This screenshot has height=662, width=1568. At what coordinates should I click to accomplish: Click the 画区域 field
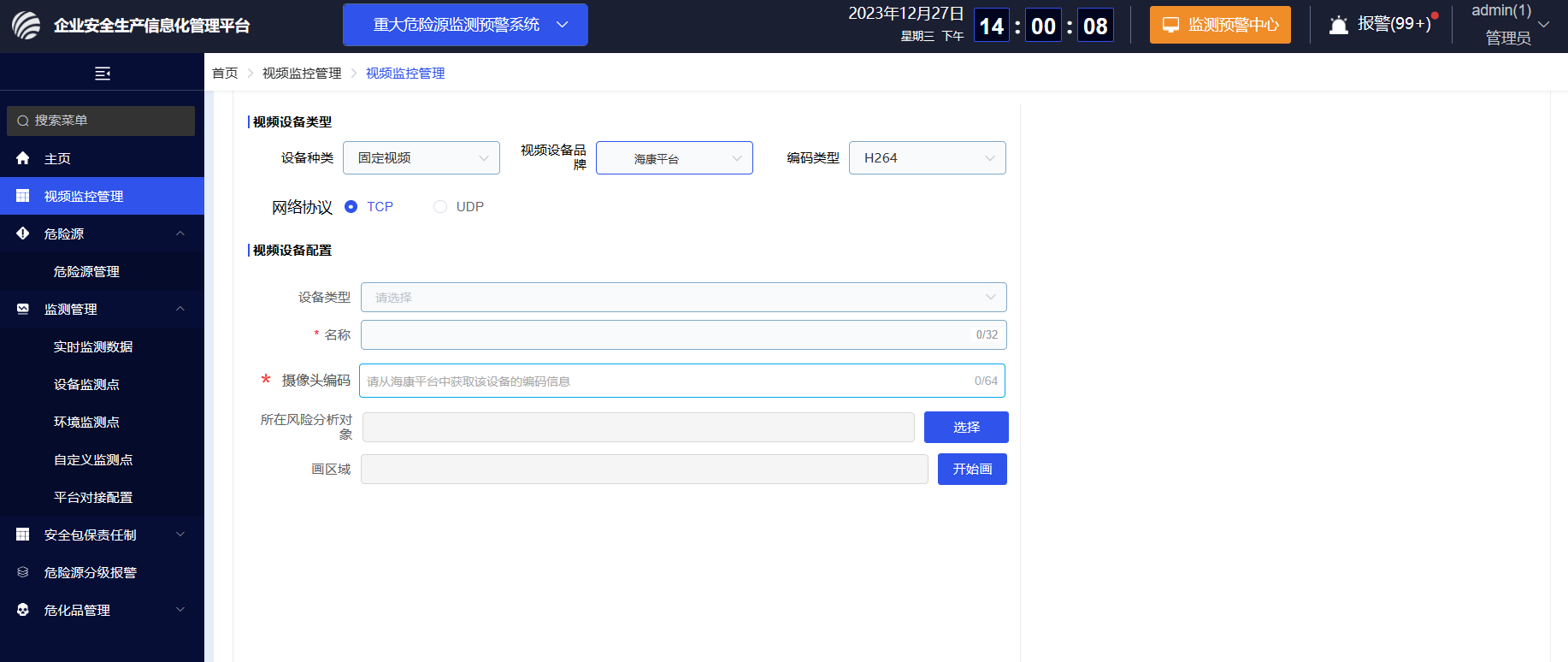tap(645, 469)
